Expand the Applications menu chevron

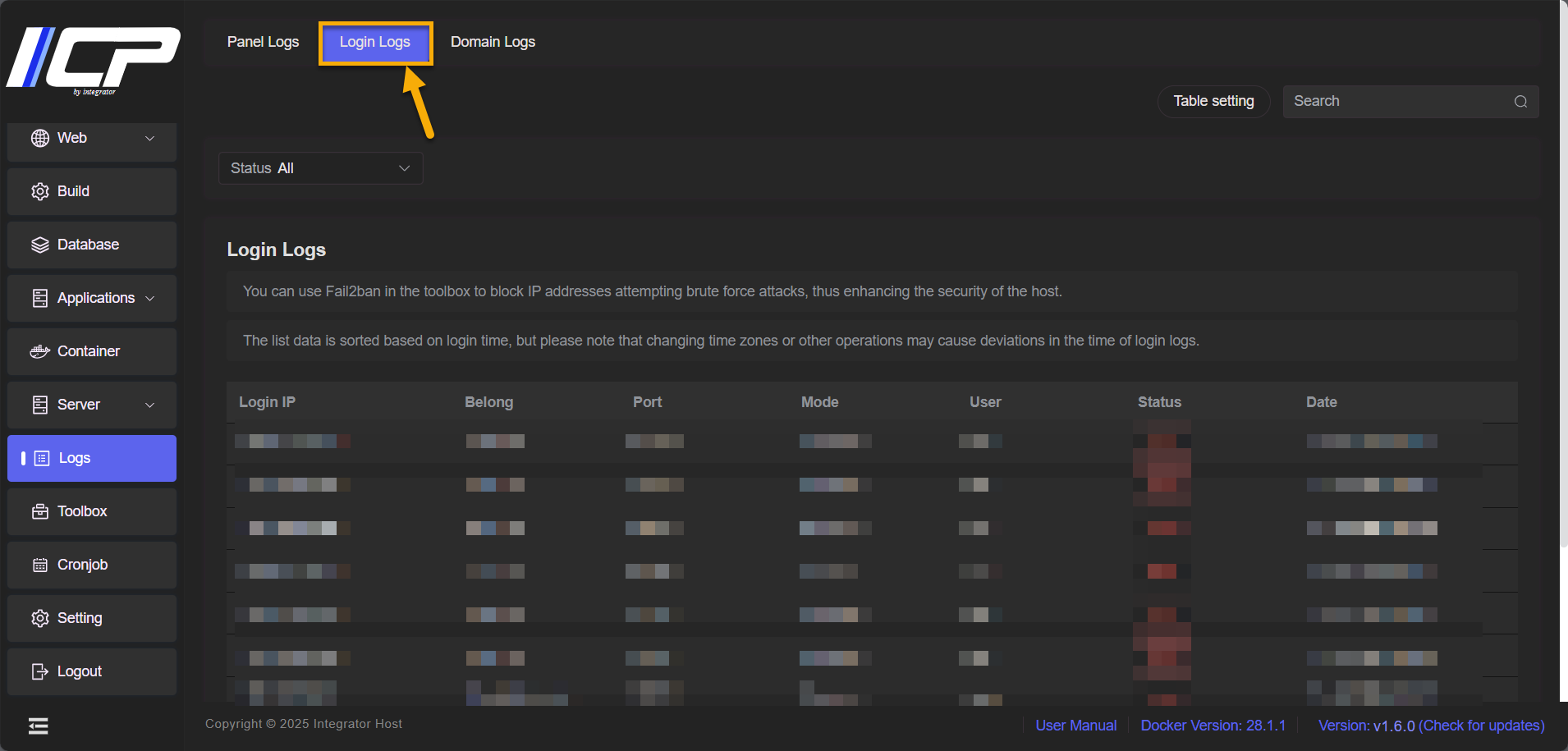[x=150, y=298]
